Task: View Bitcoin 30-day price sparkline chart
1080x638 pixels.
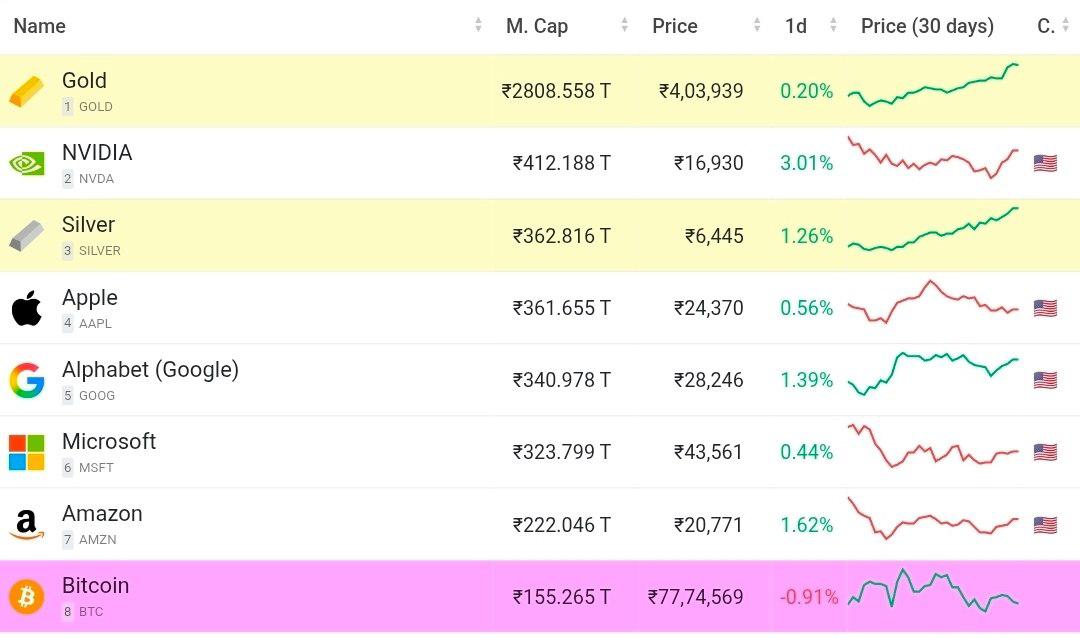Action: [933, 592]
